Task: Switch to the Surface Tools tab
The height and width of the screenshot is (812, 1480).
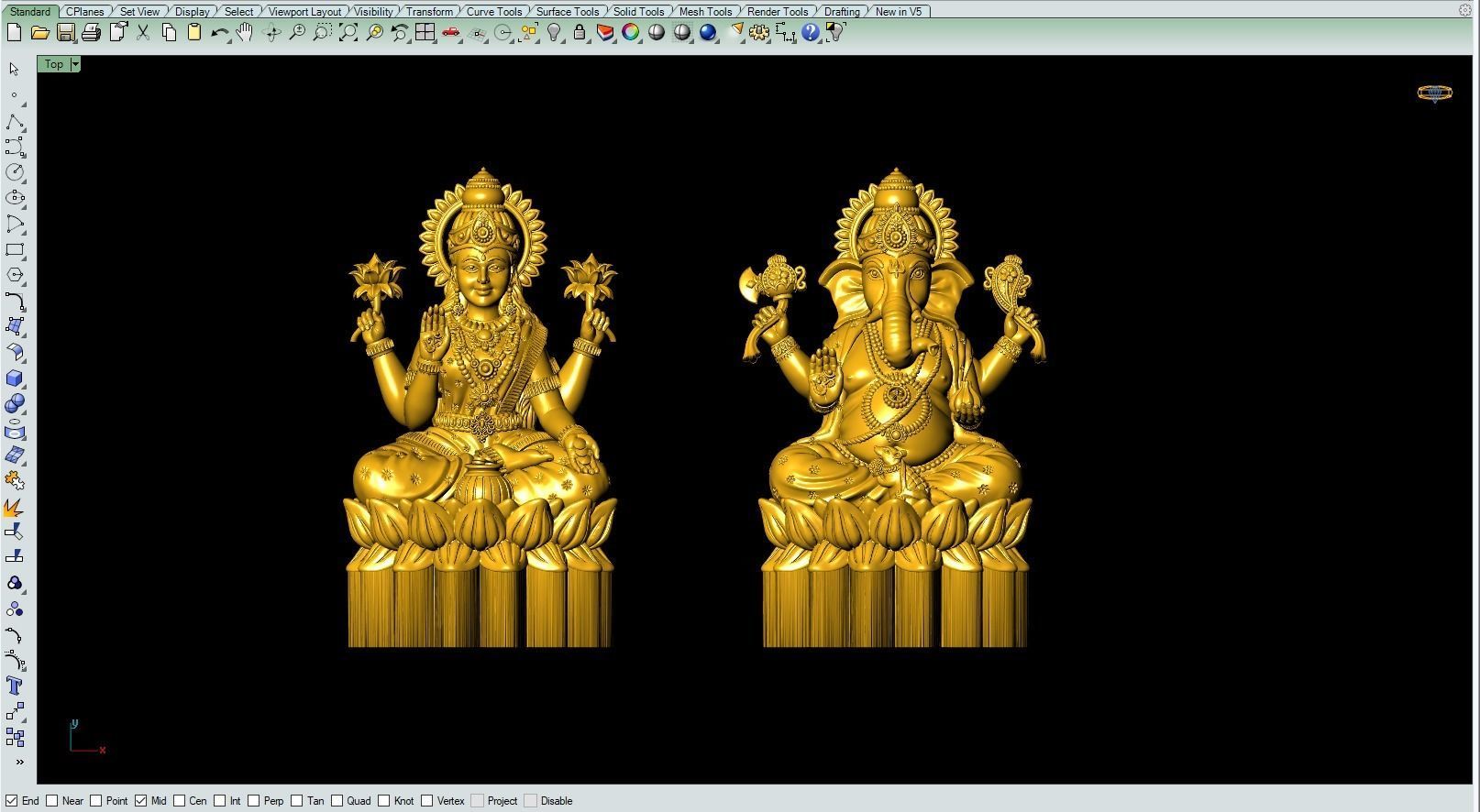Action: coord(568,12)
